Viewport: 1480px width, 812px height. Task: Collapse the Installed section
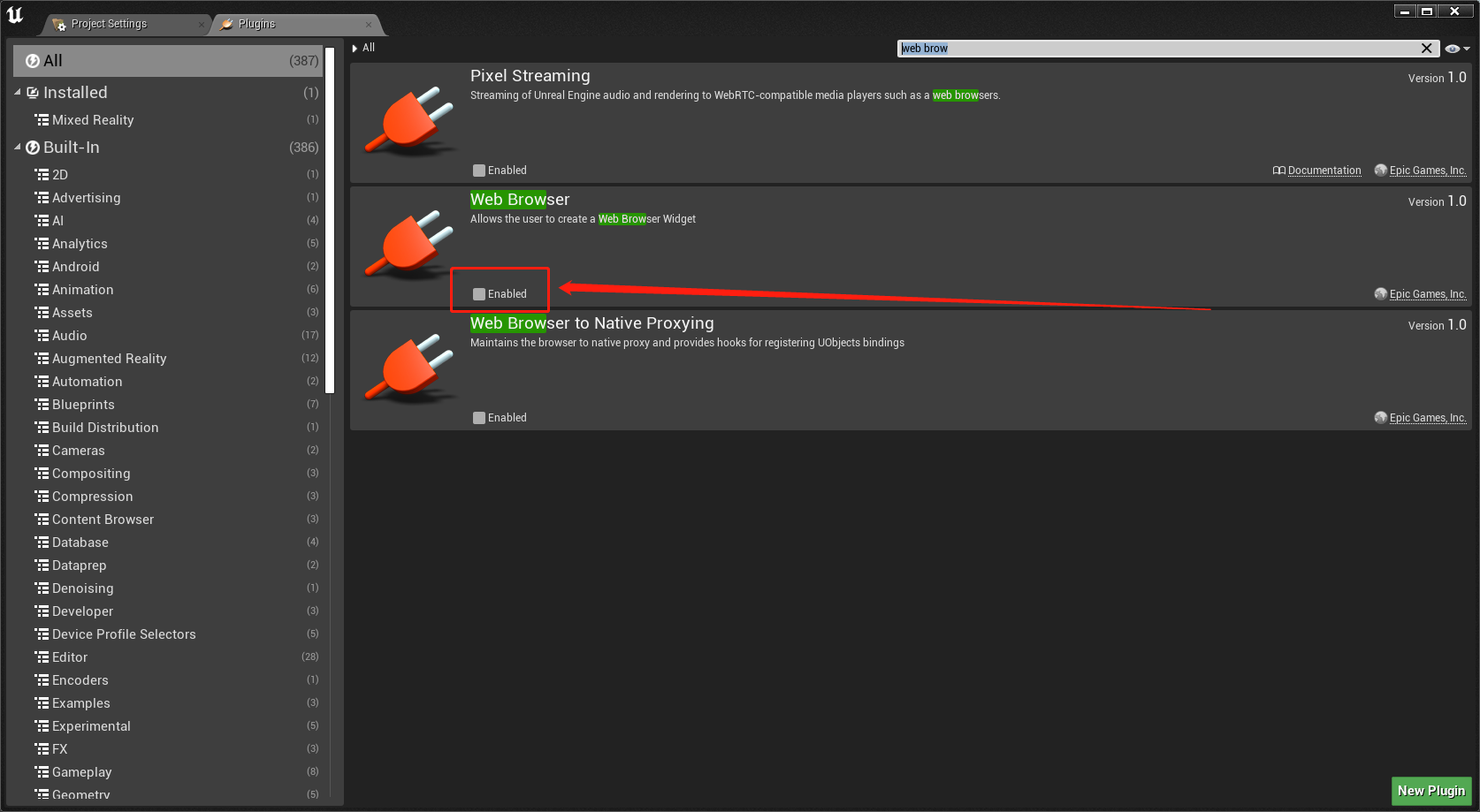(x=17, y=92)
